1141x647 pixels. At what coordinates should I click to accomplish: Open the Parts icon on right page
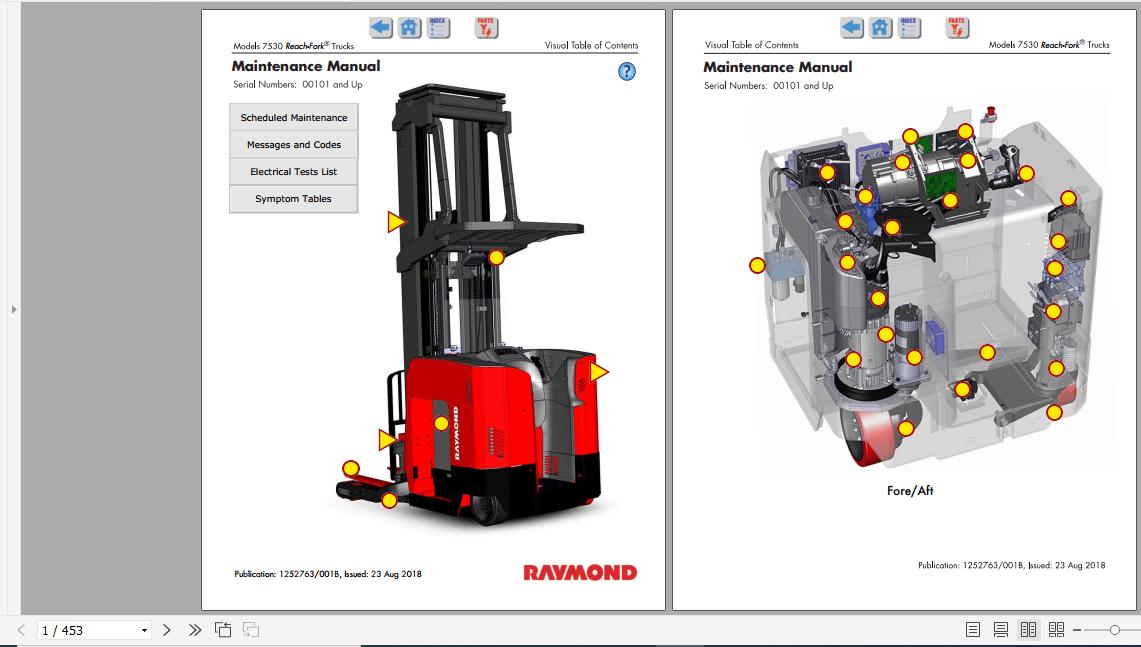[x=957, y=28]
